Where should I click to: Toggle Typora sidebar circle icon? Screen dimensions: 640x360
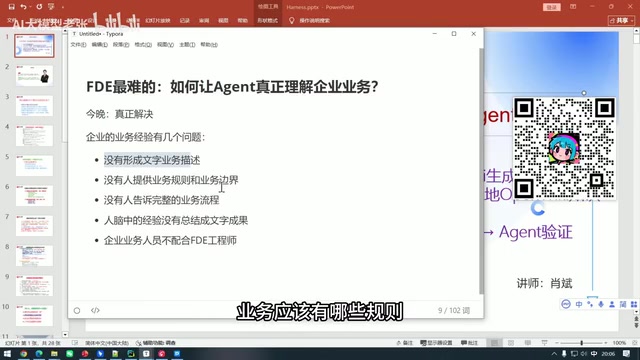coord(77,311)
